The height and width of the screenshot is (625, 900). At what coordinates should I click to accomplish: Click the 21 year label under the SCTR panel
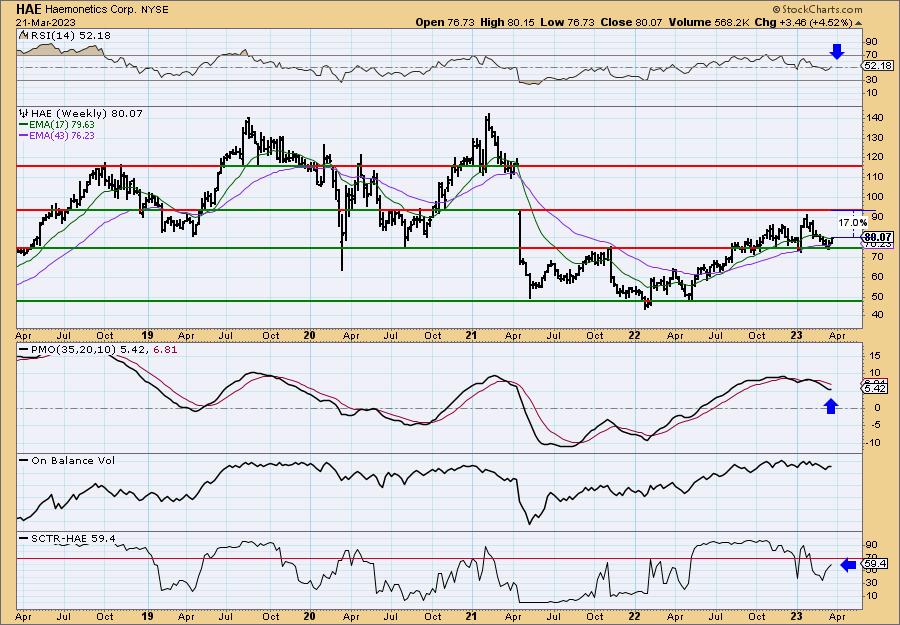471,617
